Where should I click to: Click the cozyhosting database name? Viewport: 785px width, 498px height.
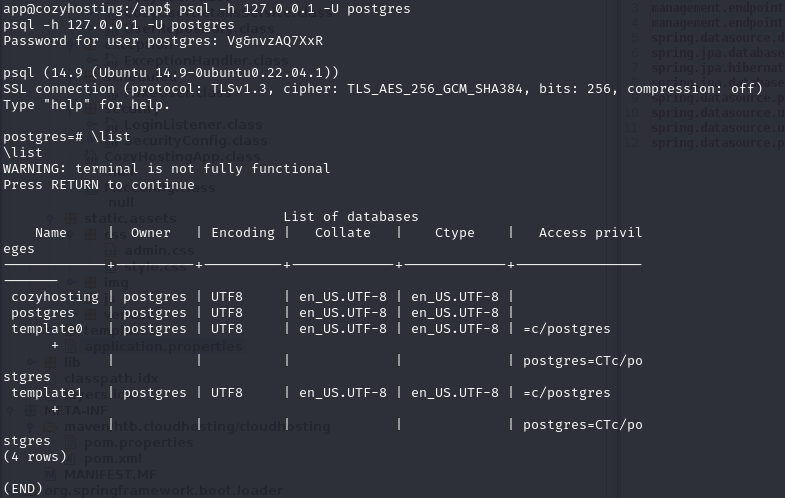tap(55, 296)
